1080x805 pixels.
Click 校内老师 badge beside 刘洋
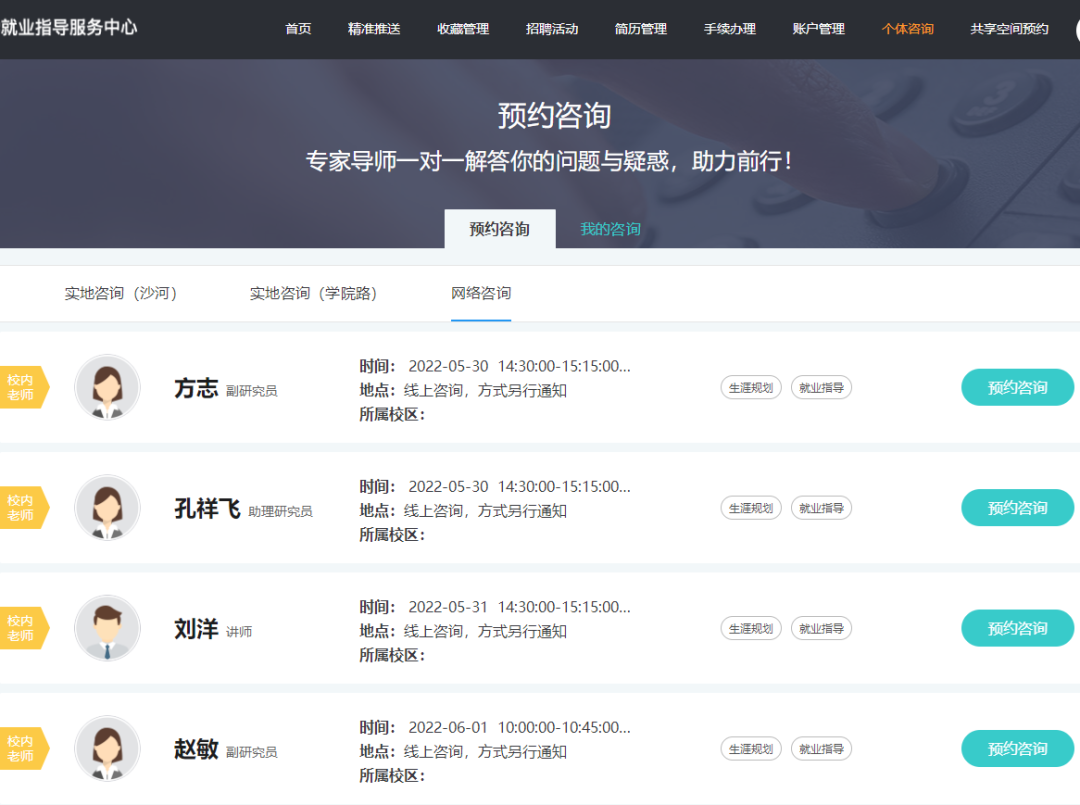tap(22, 628)
